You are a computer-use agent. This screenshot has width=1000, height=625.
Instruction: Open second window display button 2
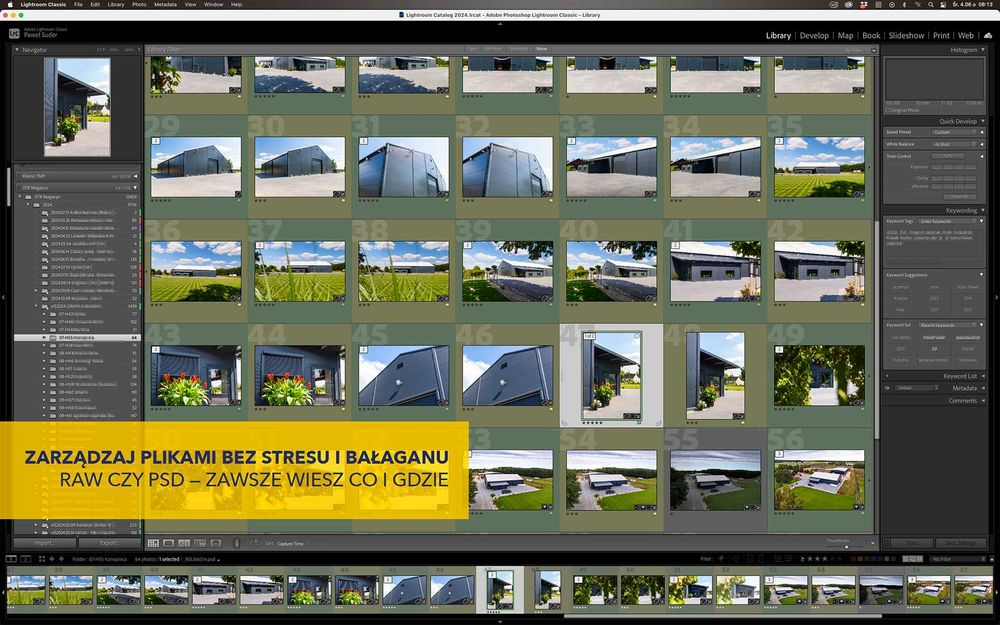pyautogui.click(x=26, y=559)
